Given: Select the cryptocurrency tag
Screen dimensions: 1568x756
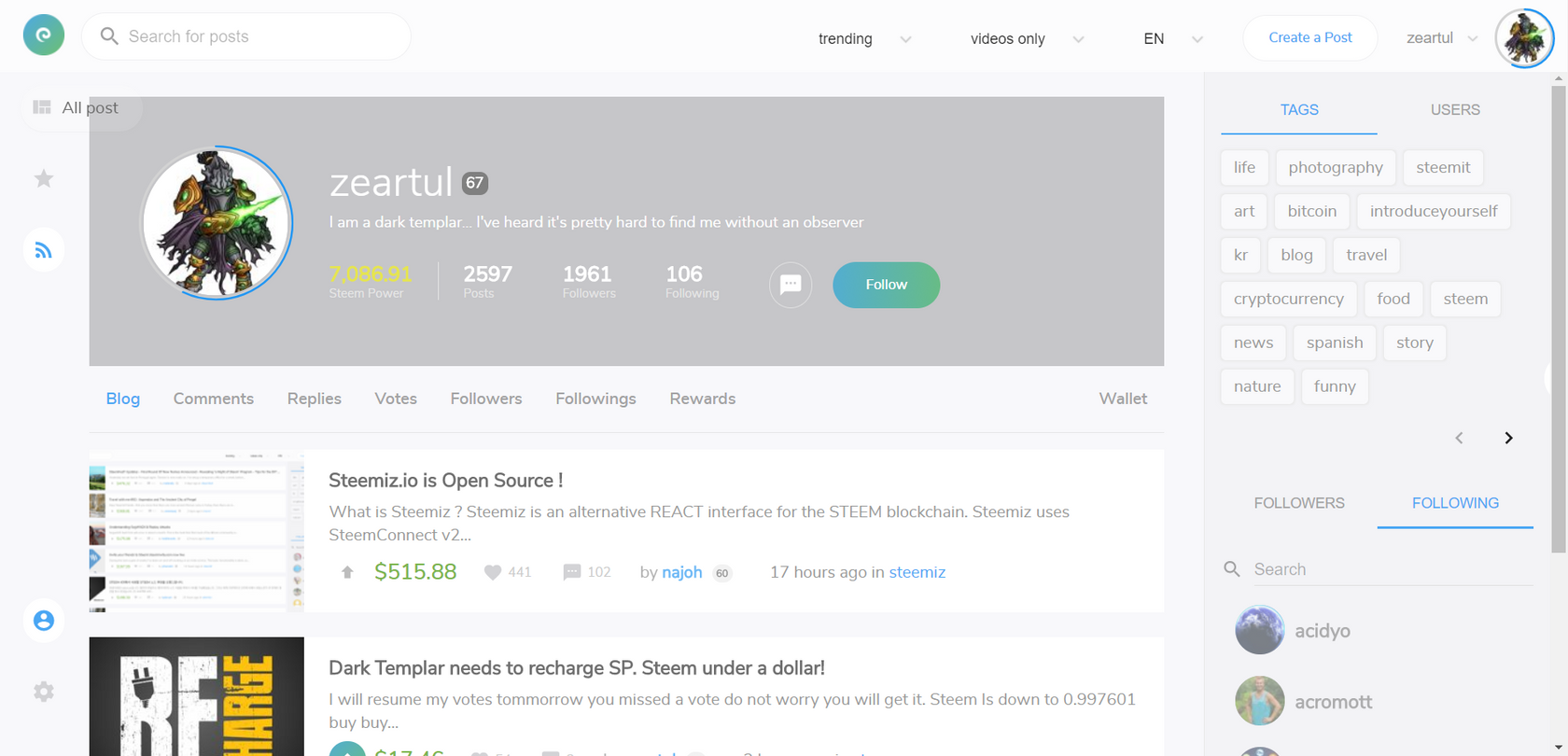Looking at the screenshot, I should click(x=1289, y=299).
